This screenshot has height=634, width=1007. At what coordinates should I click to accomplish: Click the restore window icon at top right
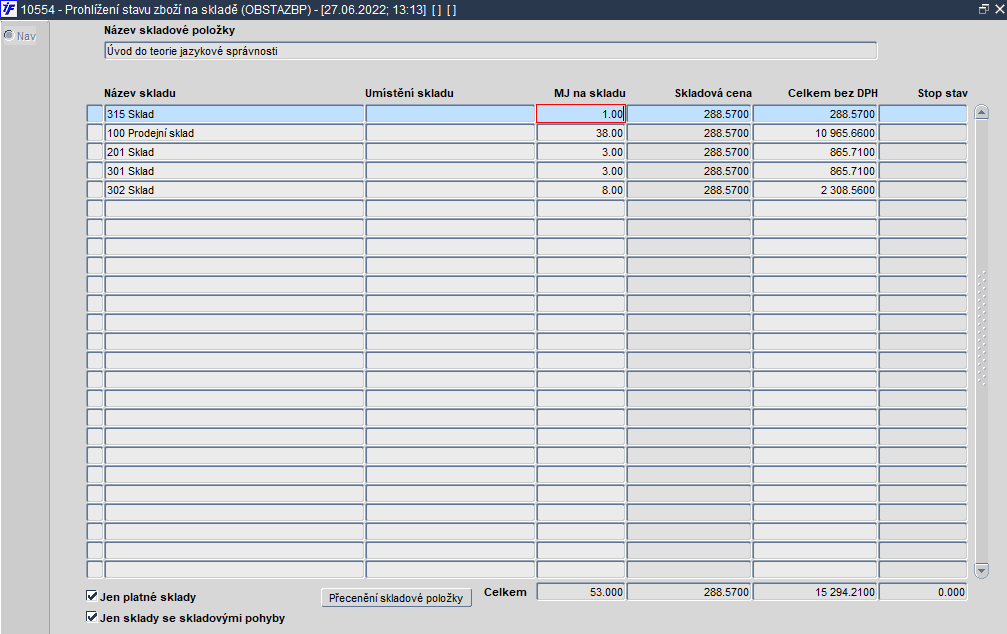(x=983, y=9)
